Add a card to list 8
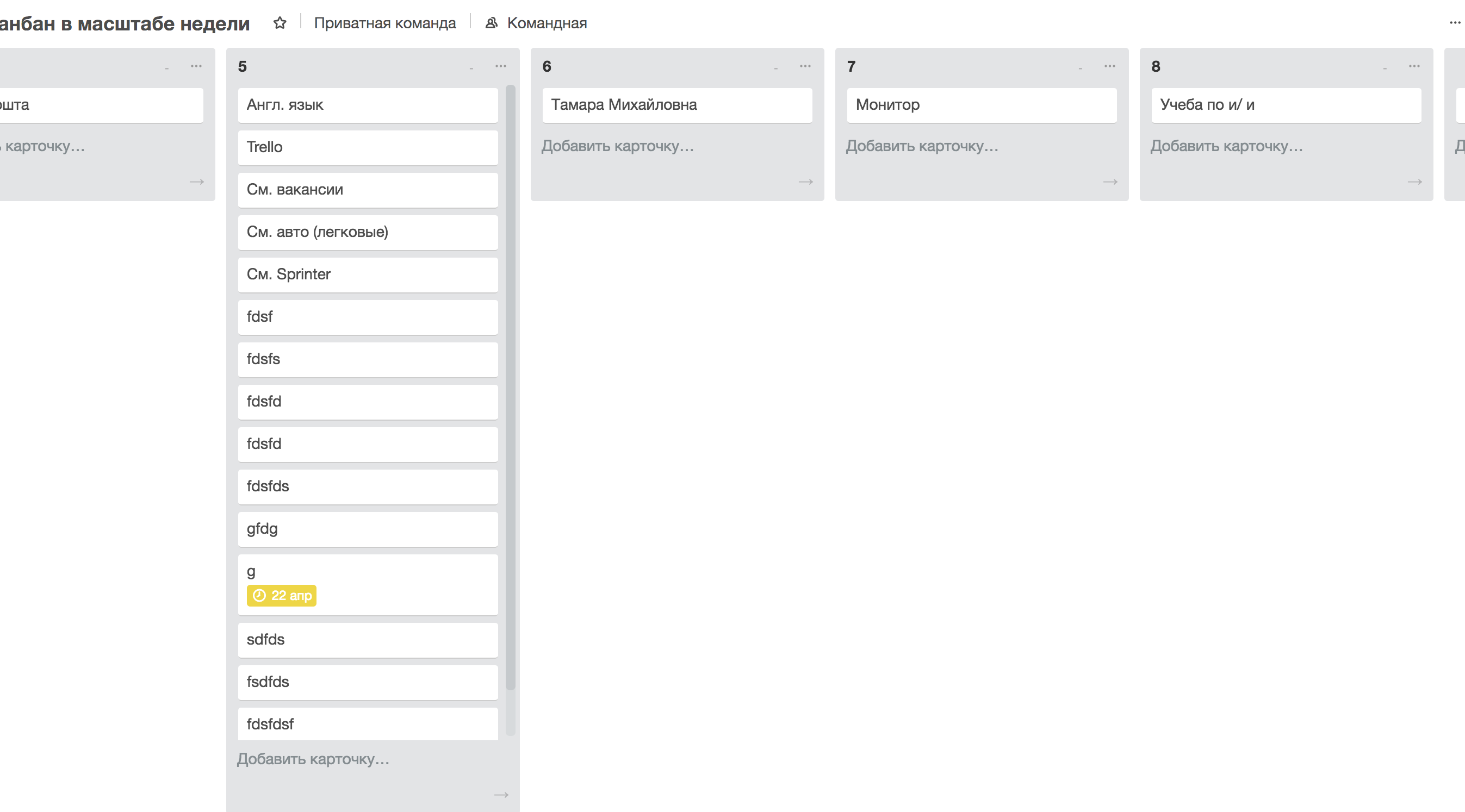 [1227, 146]
